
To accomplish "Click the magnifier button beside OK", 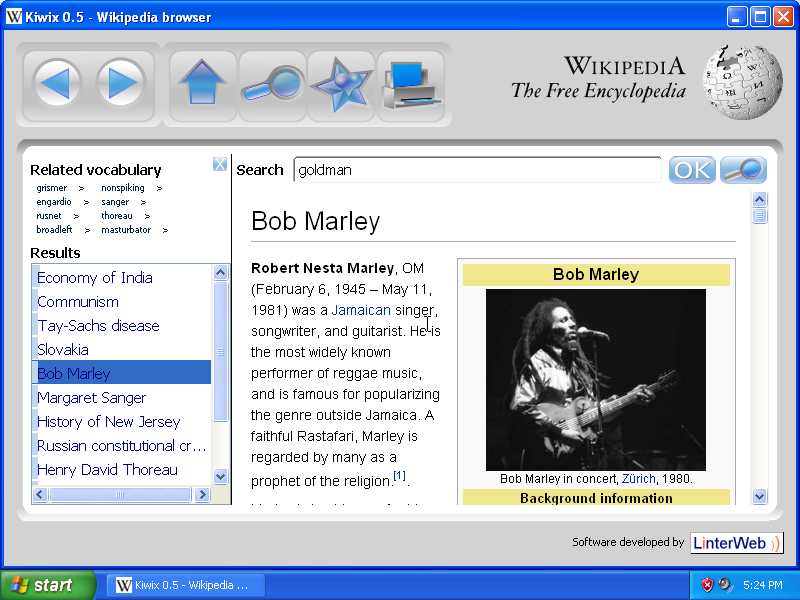I will click(x=743, y=170).
